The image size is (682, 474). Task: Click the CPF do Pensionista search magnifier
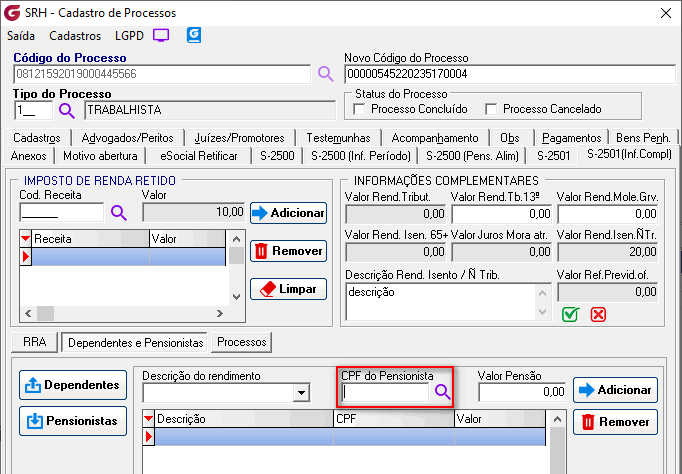443,392
